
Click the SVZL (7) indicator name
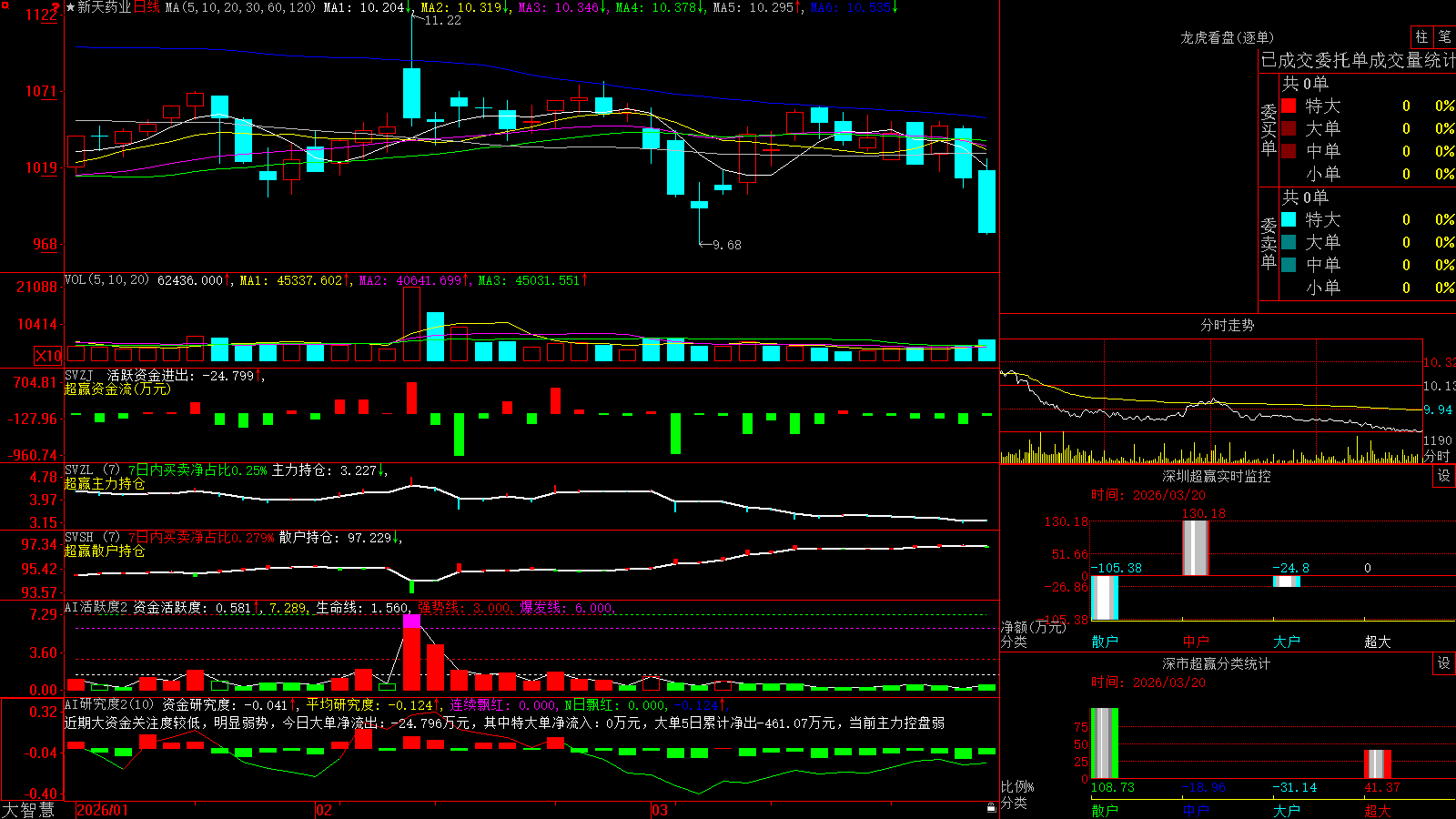tap(92, 470)
